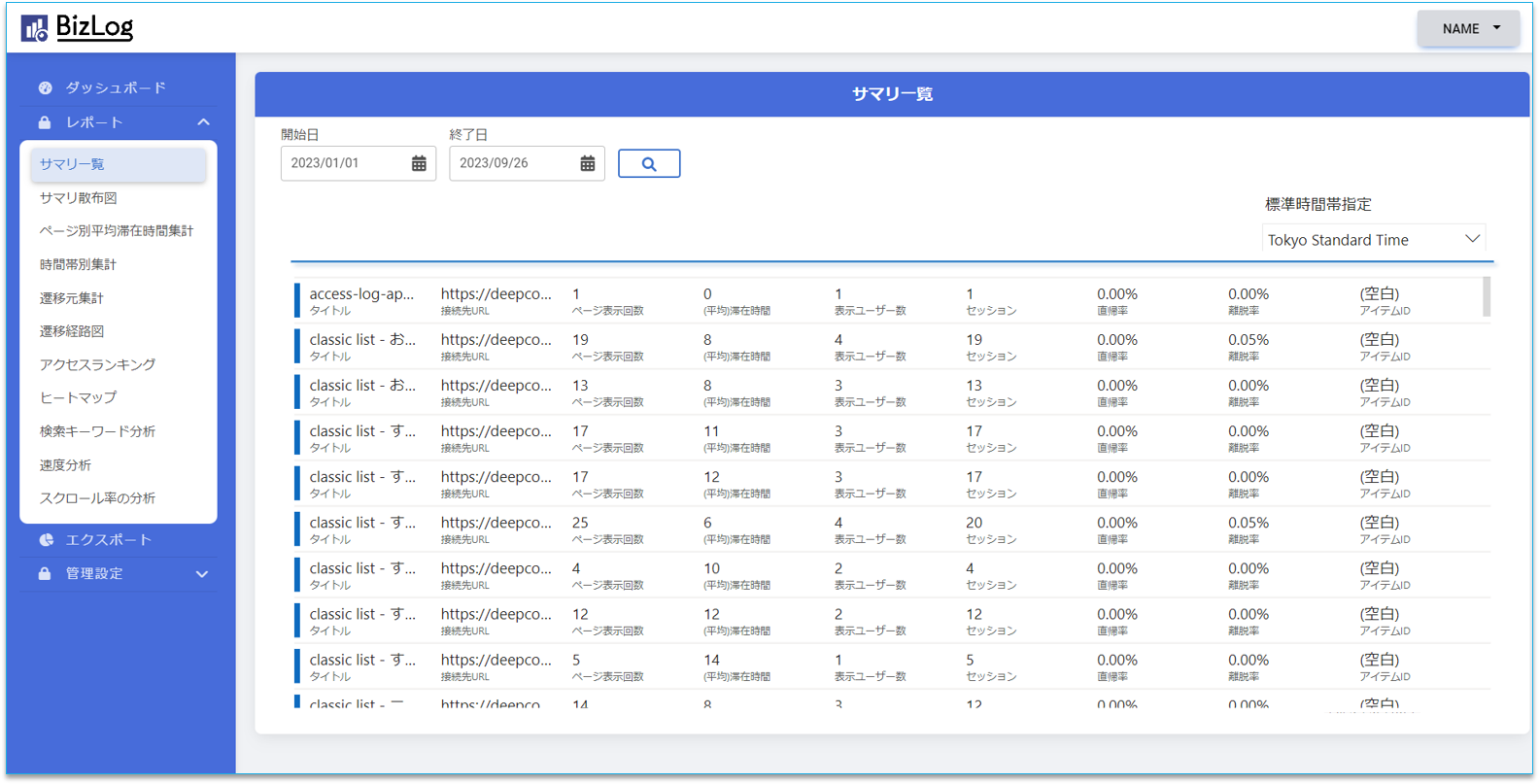Click title in row with 25 page views
1539x784 pixels.
[362, 523]
